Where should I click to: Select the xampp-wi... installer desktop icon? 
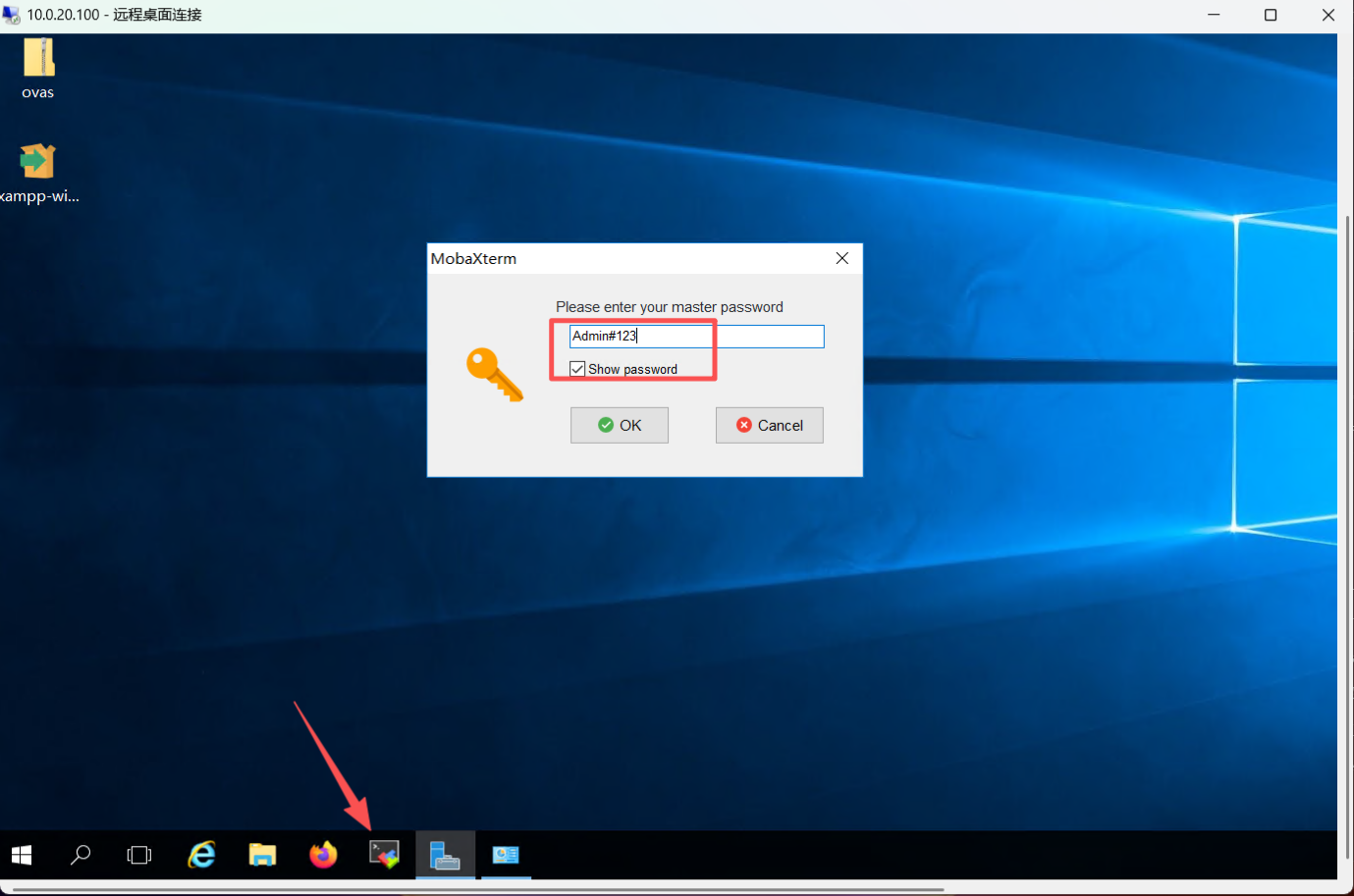(x=38, y=173)
